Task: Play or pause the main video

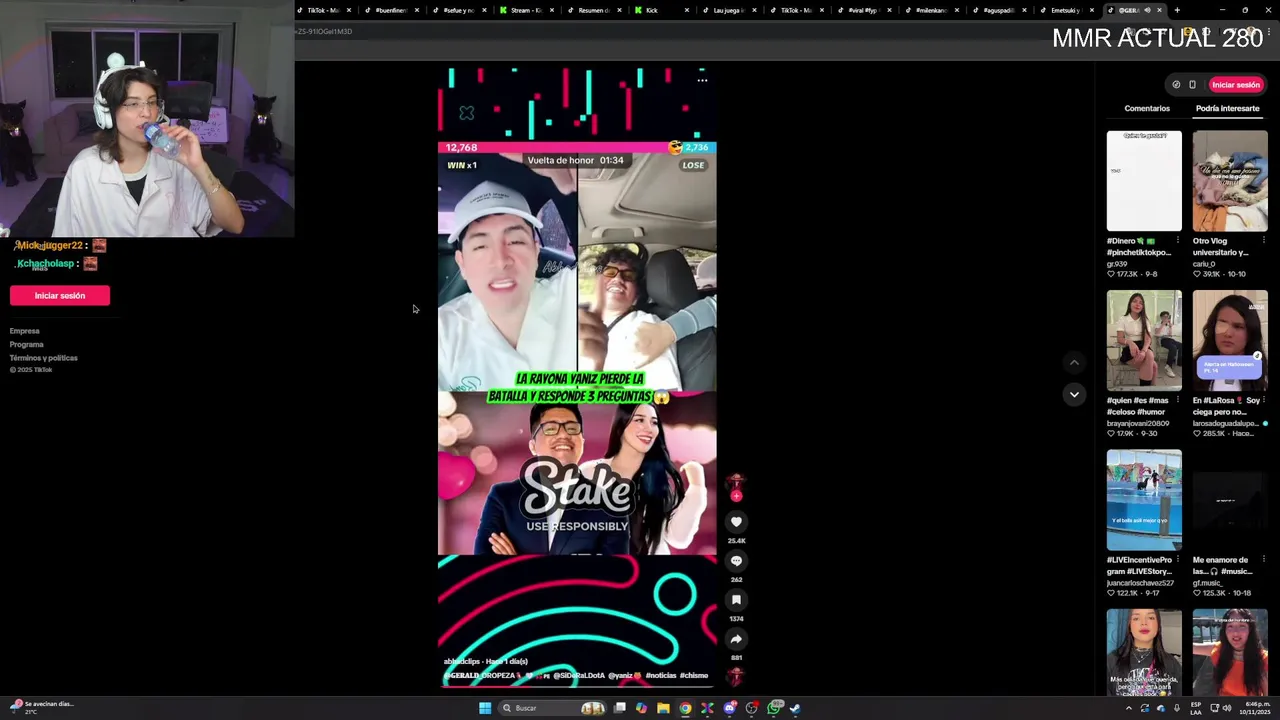Action: 577,380
